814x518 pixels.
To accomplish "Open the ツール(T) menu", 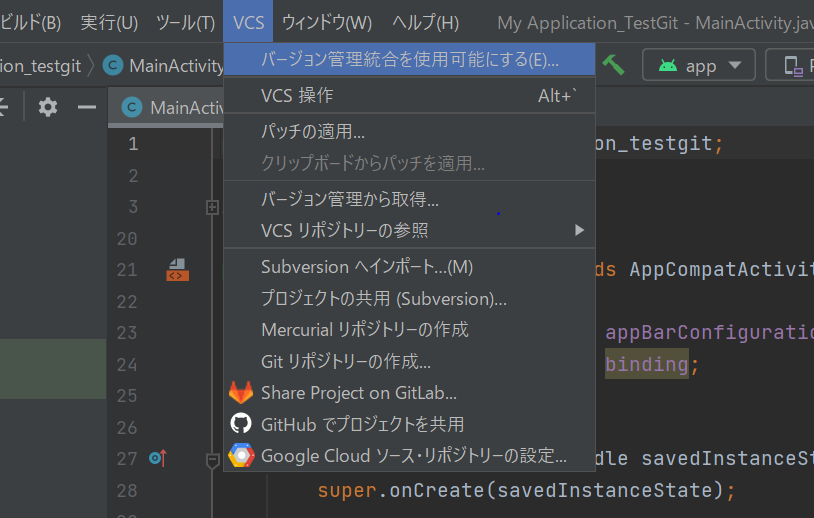I will point(185,22).
